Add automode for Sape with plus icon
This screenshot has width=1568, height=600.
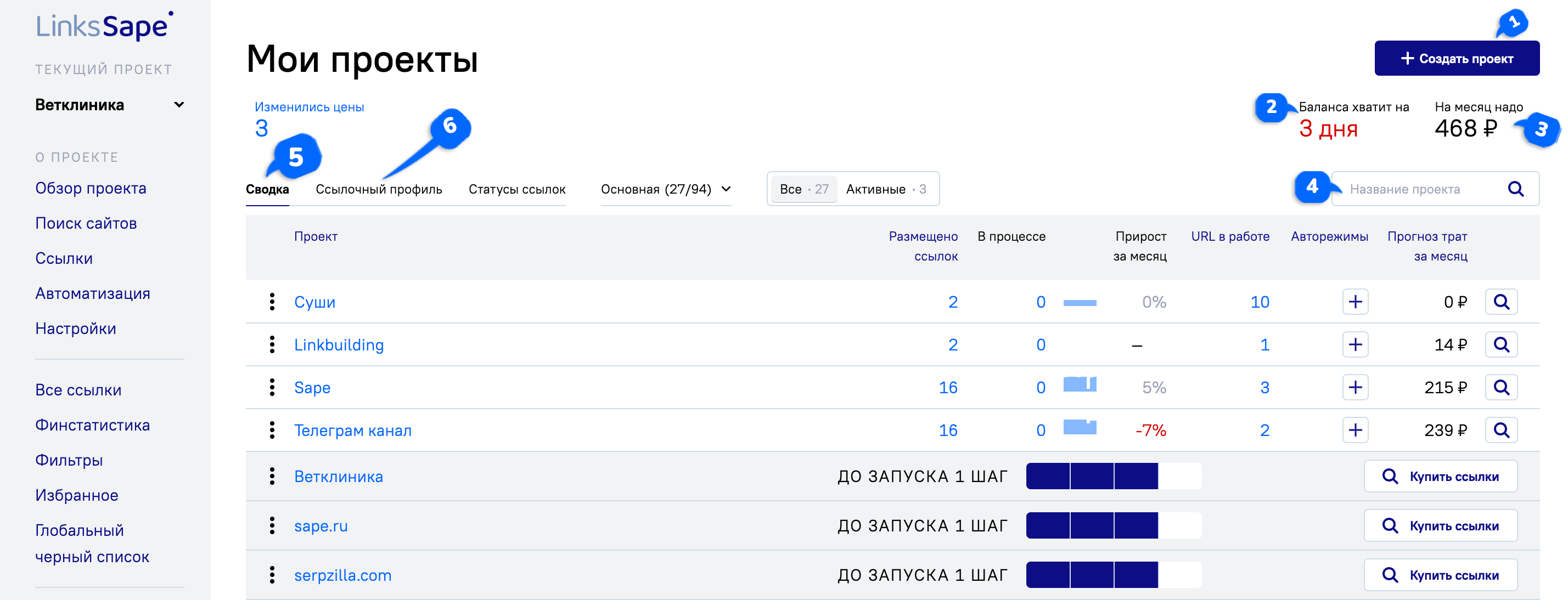click(1355, 387)
